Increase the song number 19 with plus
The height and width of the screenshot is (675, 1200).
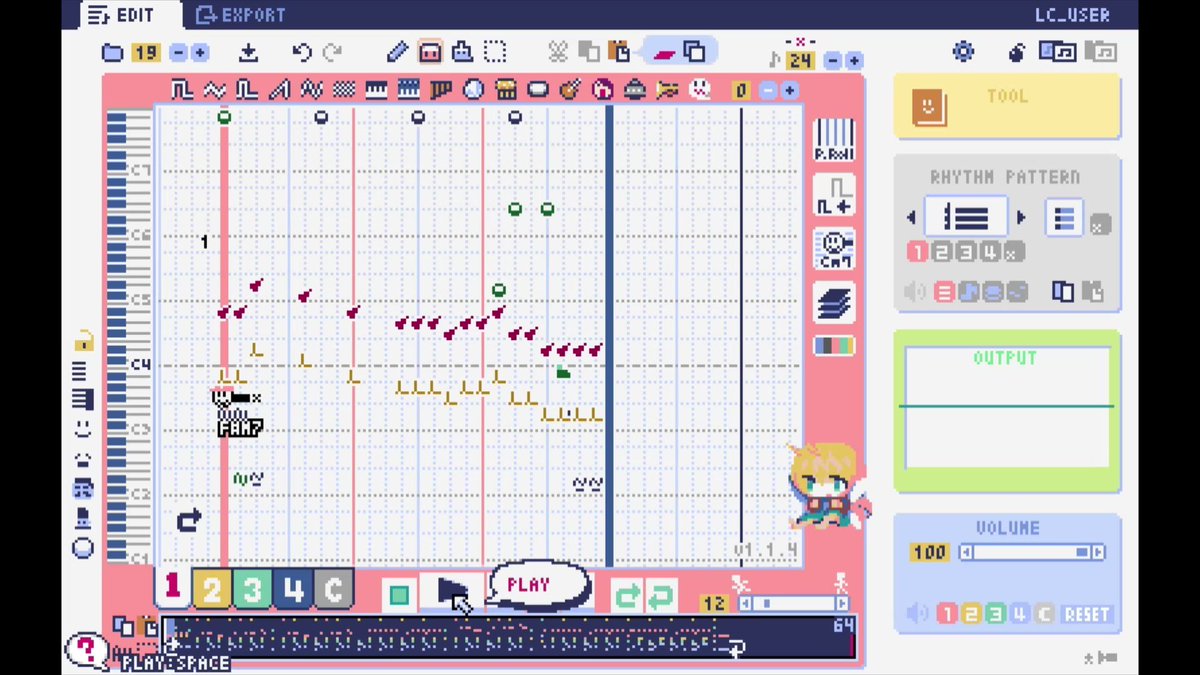[199, 53]
